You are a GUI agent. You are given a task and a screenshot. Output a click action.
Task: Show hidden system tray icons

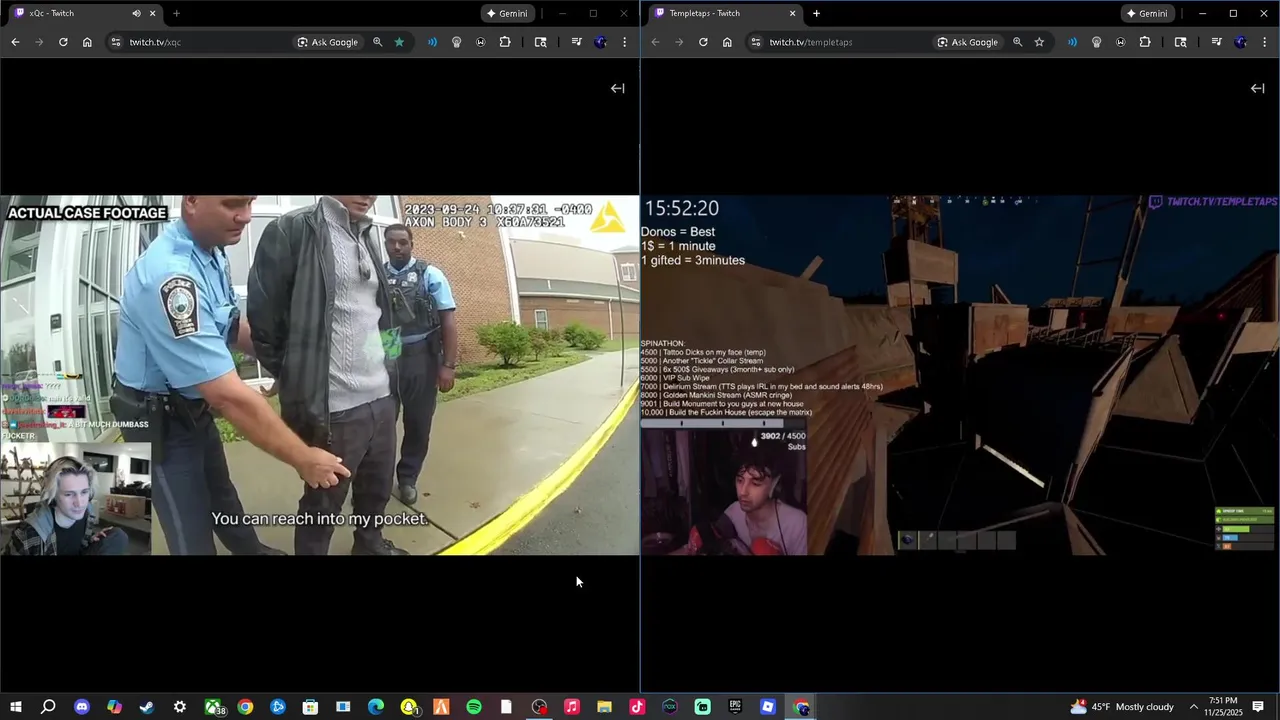click(x=1193, y=707)
